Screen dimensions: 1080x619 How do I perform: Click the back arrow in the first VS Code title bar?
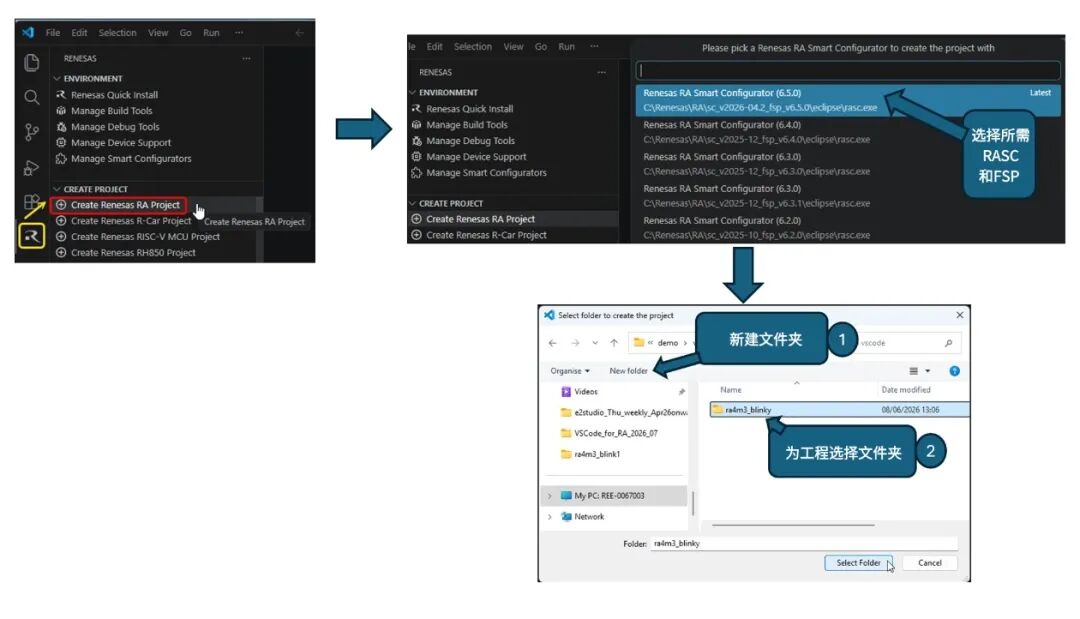pyautogui.click(x=300, y=32)
